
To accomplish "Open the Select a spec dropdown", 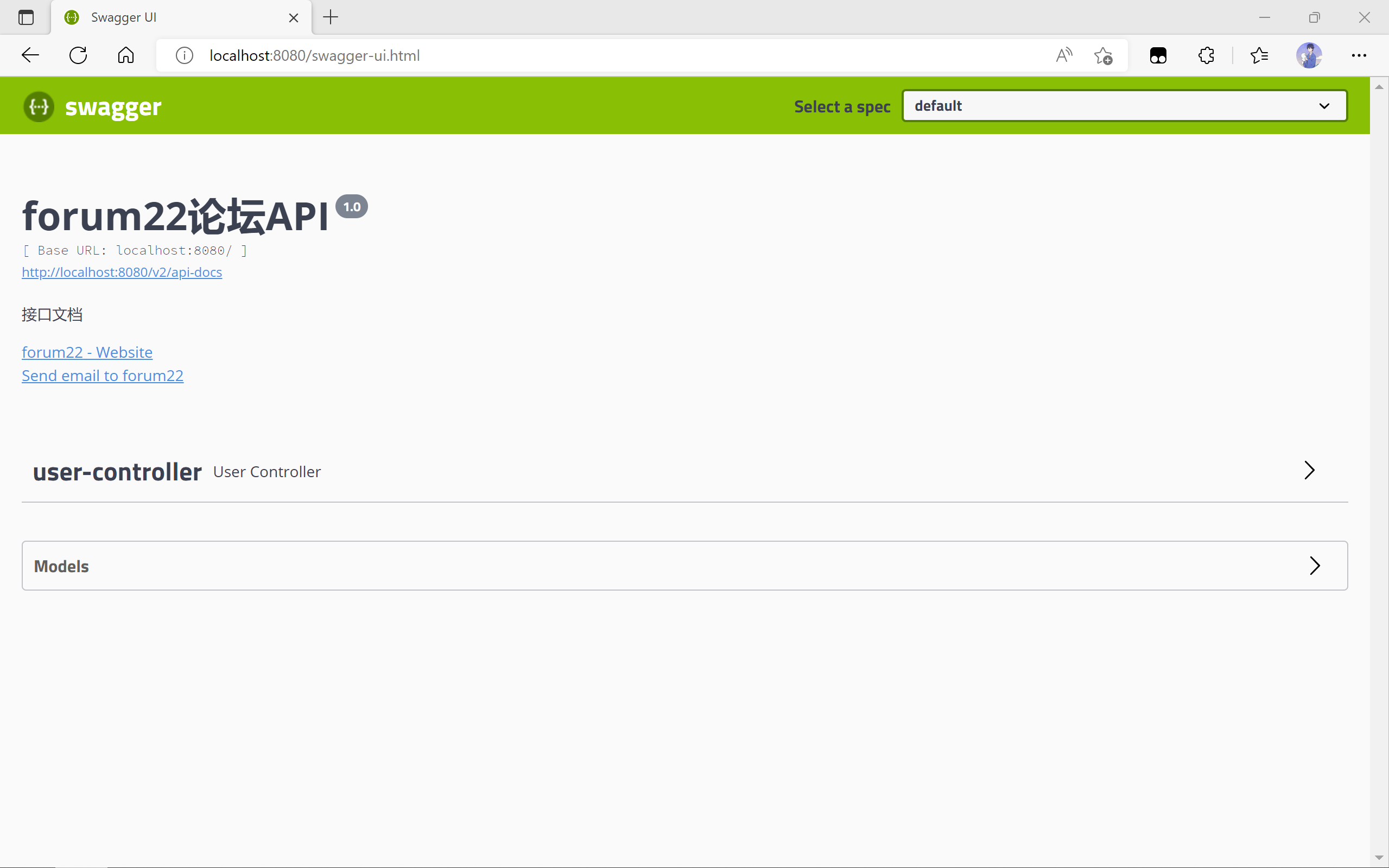I will tap(1124, 106).
